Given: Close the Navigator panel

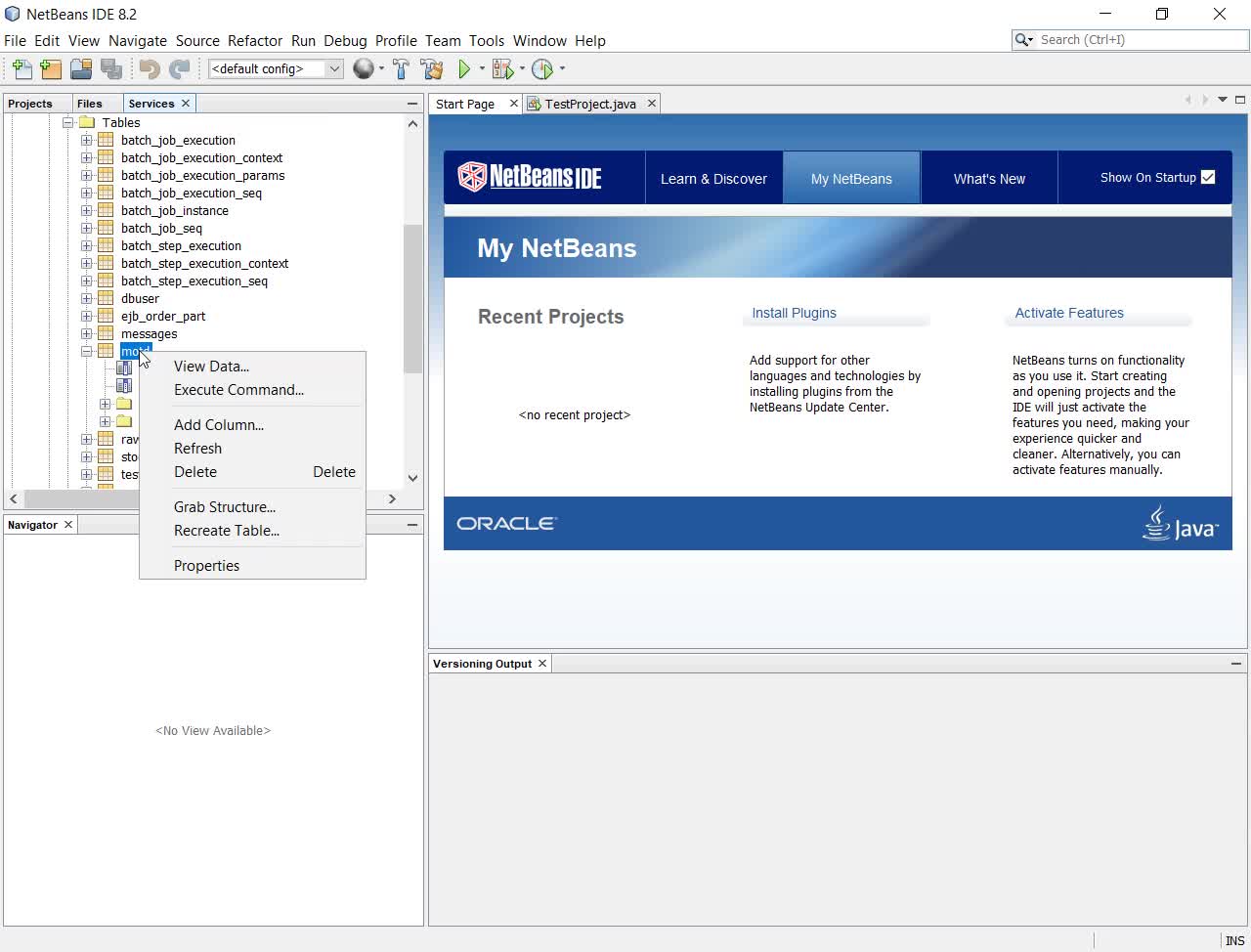Looking at the screenshot, I should (68, 525).
